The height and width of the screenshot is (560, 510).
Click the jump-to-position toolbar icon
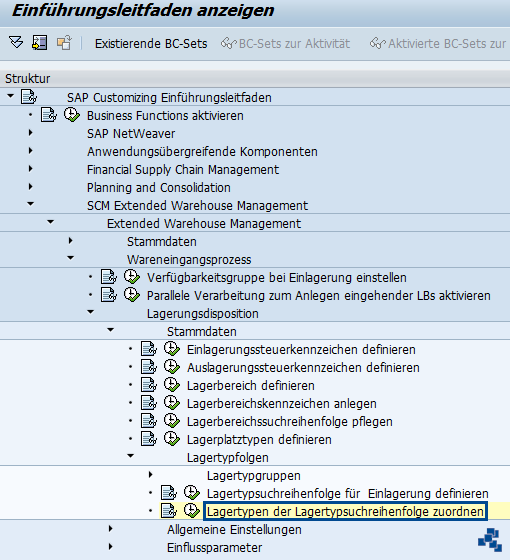click(x=40, y=42)
